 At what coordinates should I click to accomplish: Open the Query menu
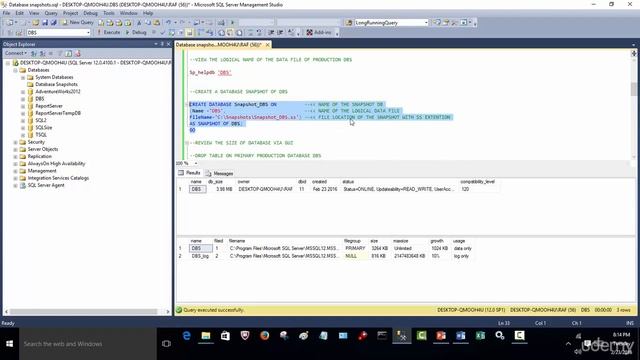[x=51, y=13]
